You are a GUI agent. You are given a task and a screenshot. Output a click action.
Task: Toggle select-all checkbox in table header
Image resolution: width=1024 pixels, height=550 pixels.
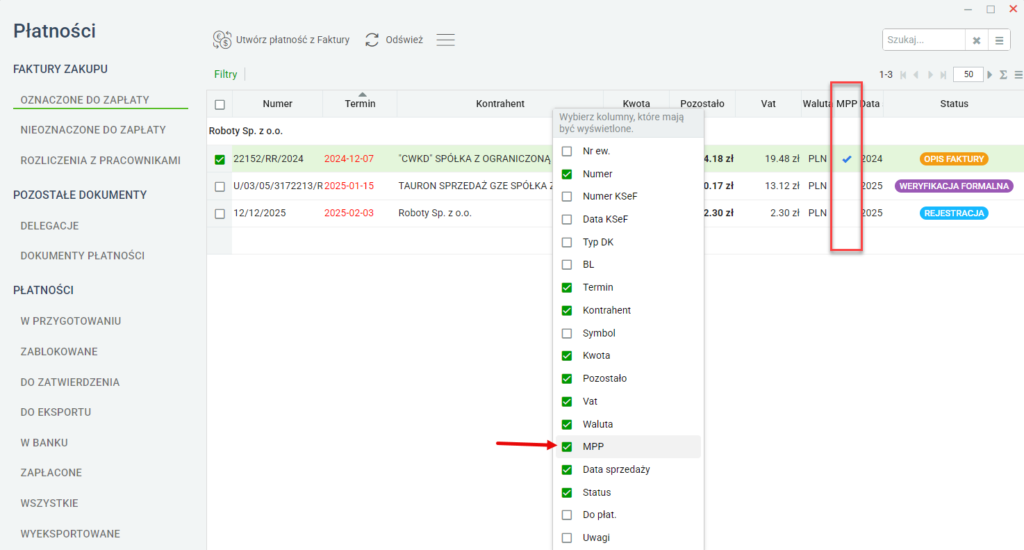pos(220,105)
